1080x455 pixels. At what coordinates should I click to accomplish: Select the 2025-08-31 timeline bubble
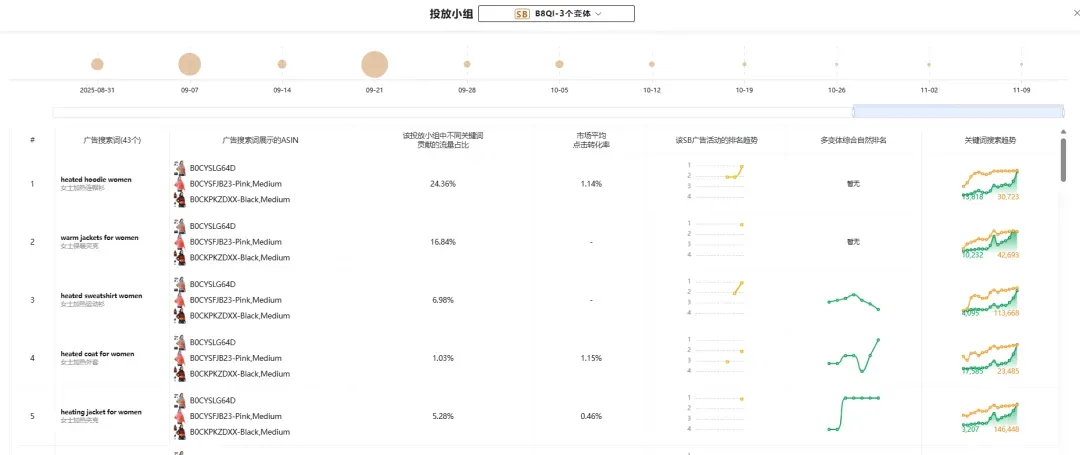[x=97, y=64]
